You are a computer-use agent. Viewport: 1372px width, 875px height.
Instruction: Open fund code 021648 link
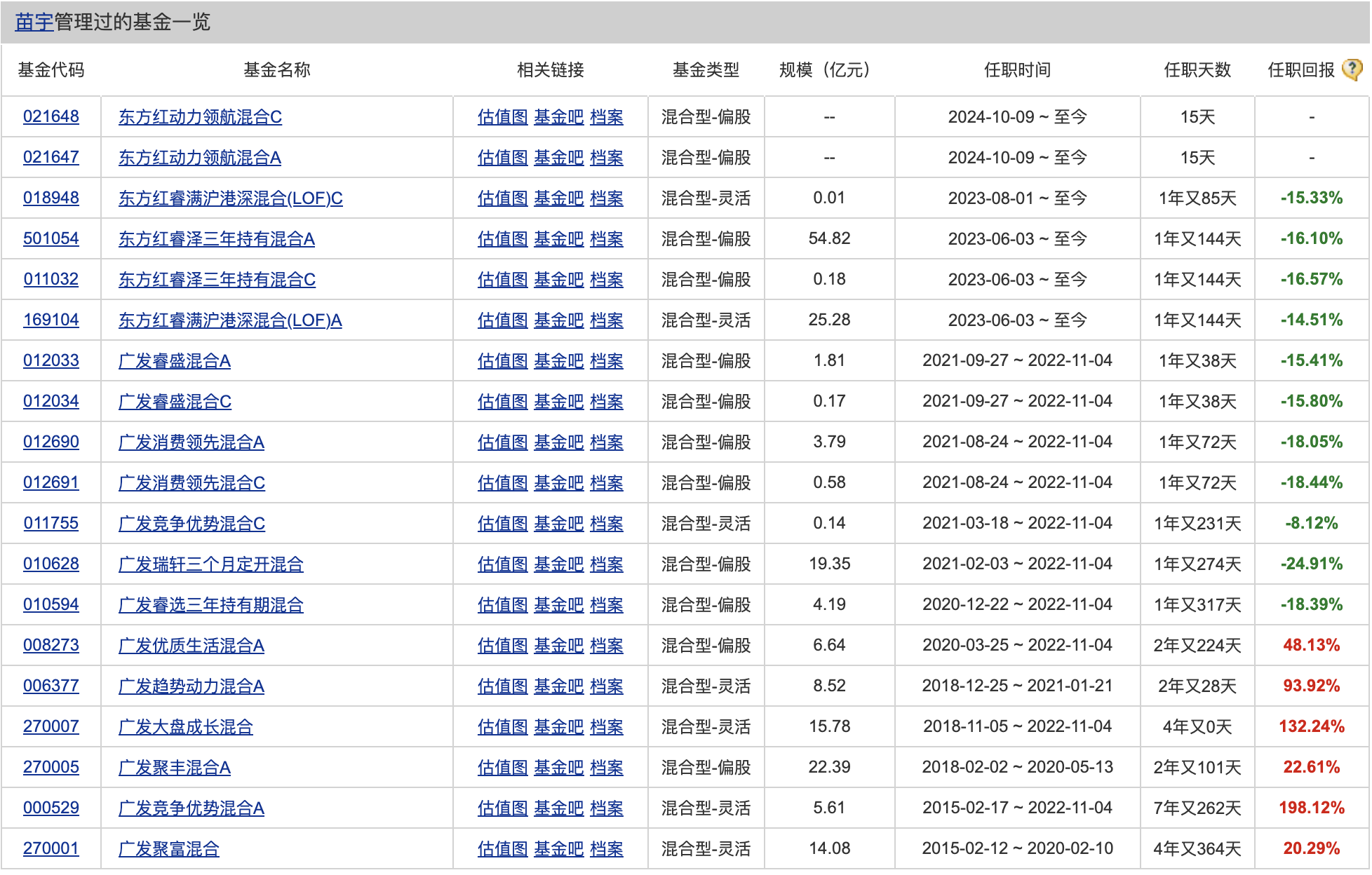coord(51,116)
